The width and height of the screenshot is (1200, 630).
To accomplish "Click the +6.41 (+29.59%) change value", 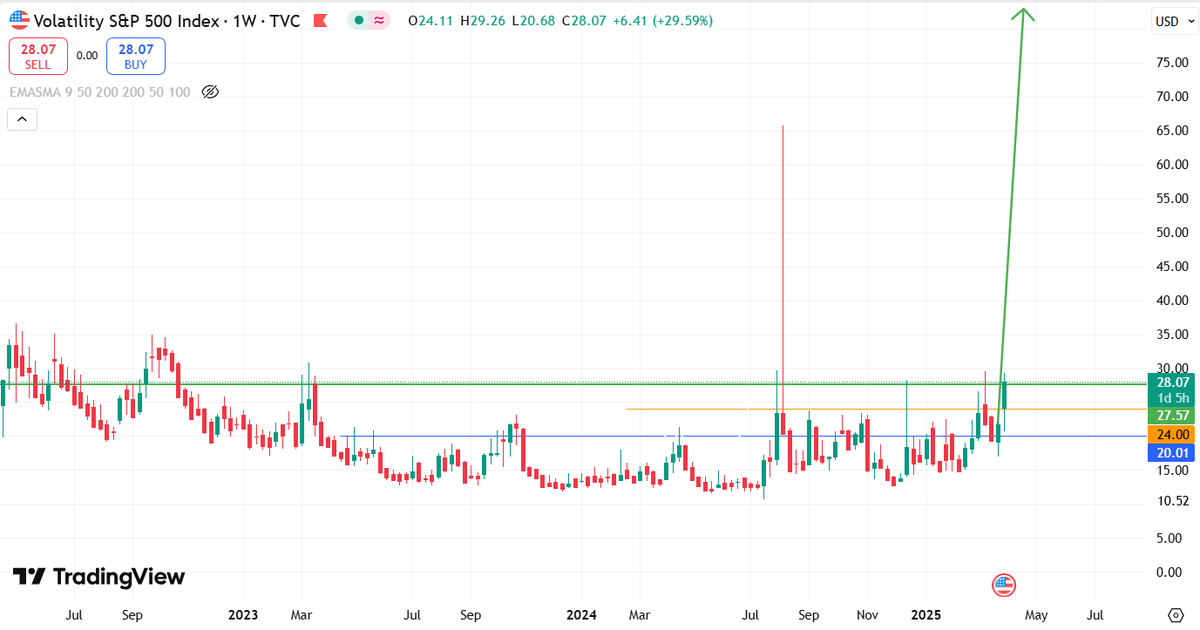I will (662, 20).
